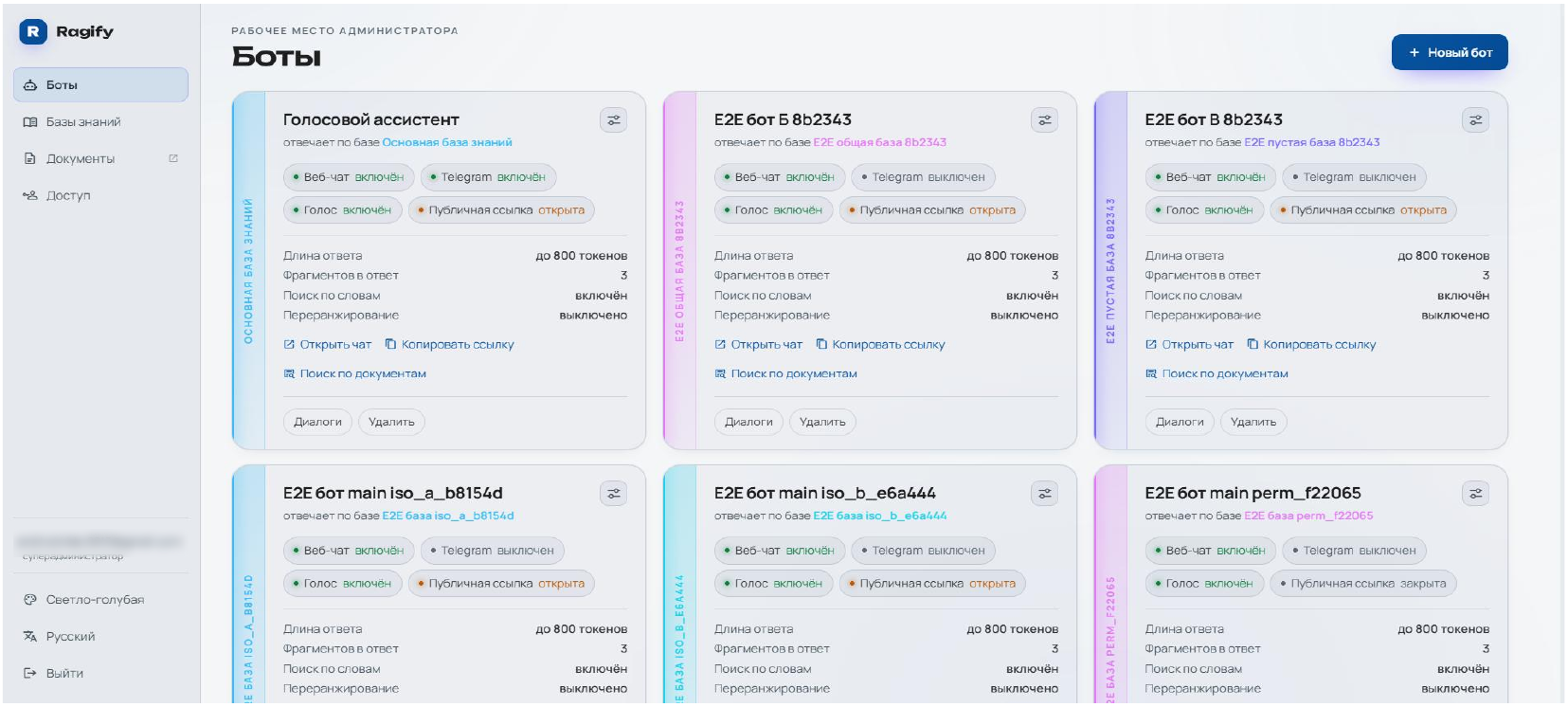
Task: Open Диалоги for Голосовой ассистент
Action: pyautogui.click(x=318, y=422)
